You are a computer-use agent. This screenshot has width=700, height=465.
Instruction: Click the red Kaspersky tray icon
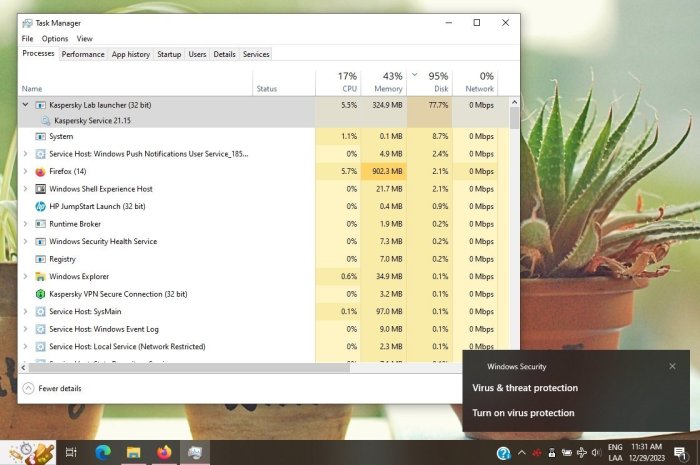pyautogui.click(x=537, y=453)
